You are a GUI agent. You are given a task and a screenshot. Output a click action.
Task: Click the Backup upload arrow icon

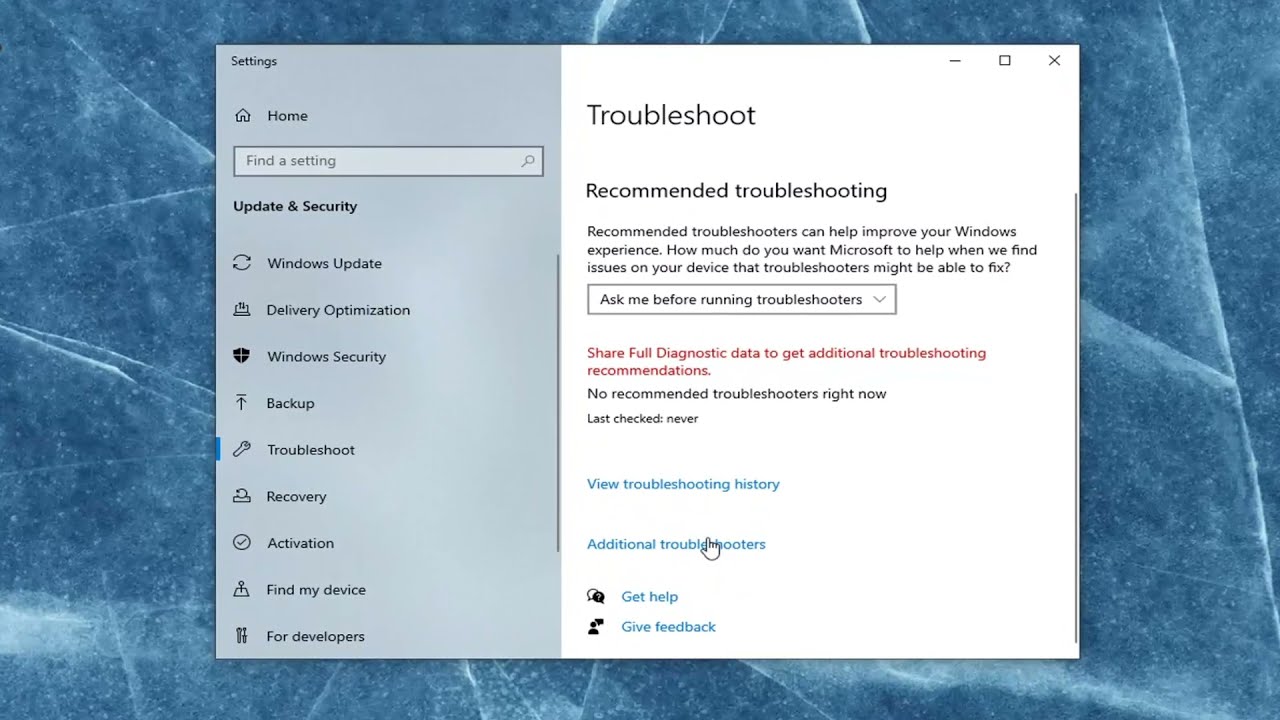click(x=242, y=403)
